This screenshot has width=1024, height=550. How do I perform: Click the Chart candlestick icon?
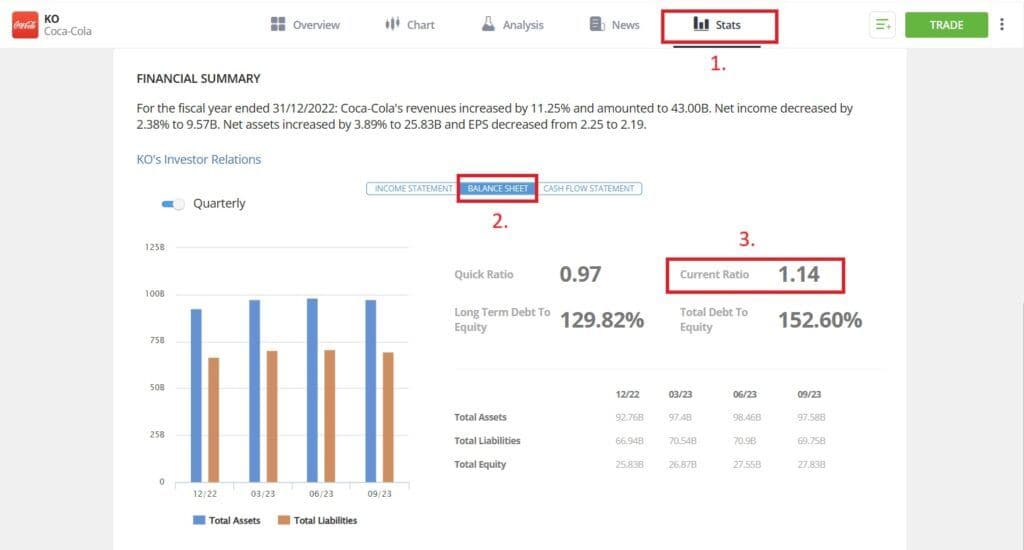[393, 25]
